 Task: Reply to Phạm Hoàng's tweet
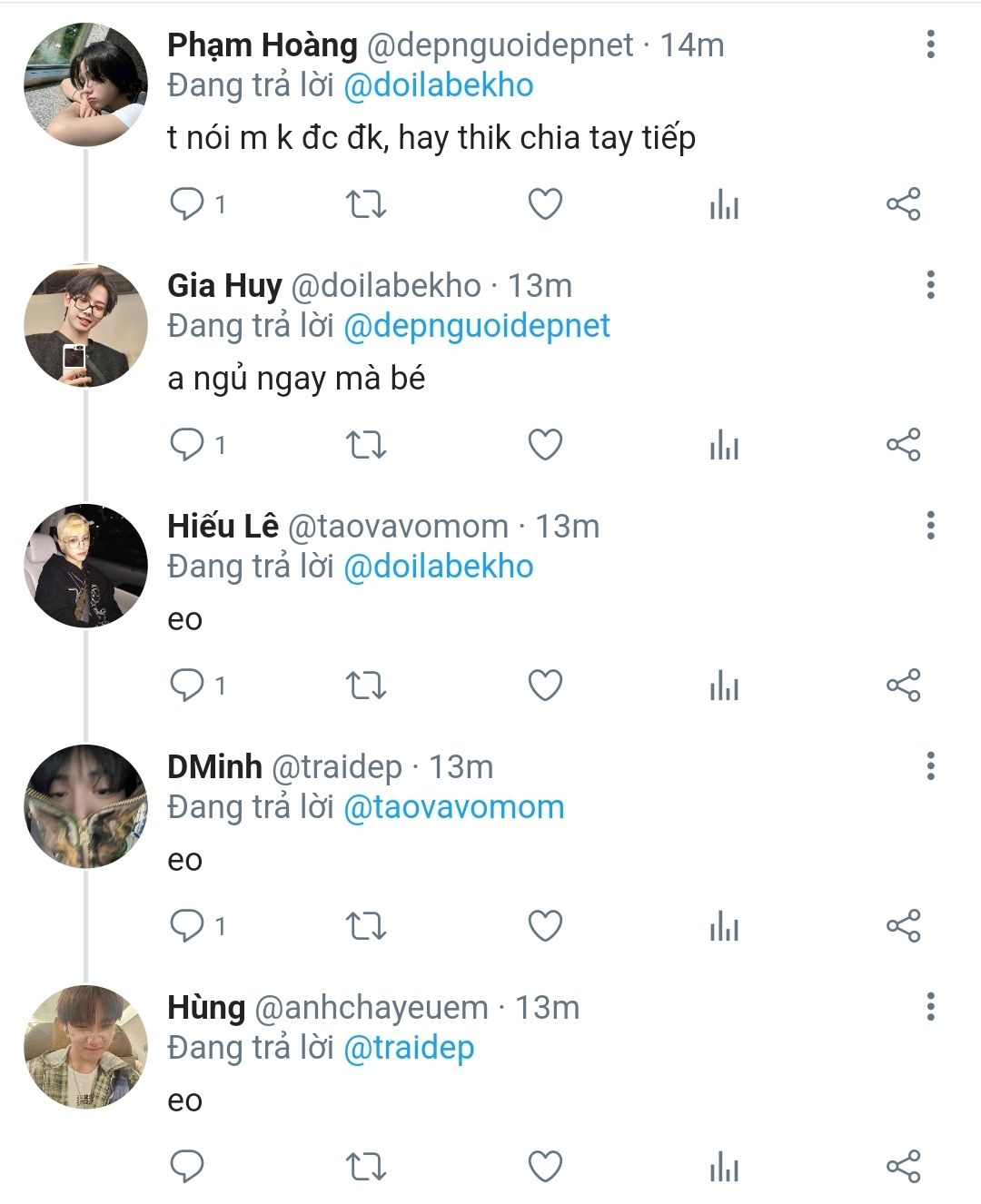pos(187,204)
